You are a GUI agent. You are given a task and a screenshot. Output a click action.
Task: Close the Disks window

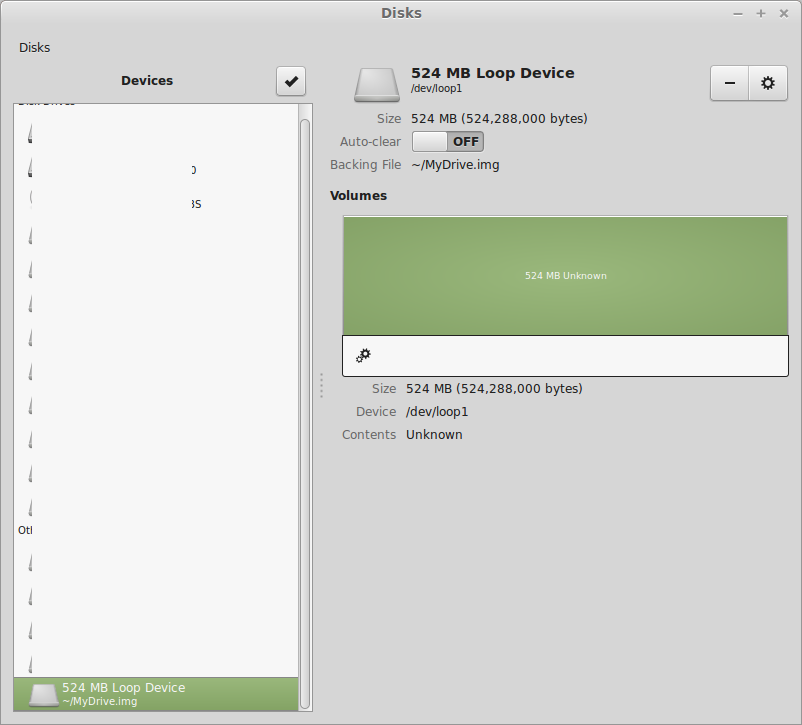[783, 13]
